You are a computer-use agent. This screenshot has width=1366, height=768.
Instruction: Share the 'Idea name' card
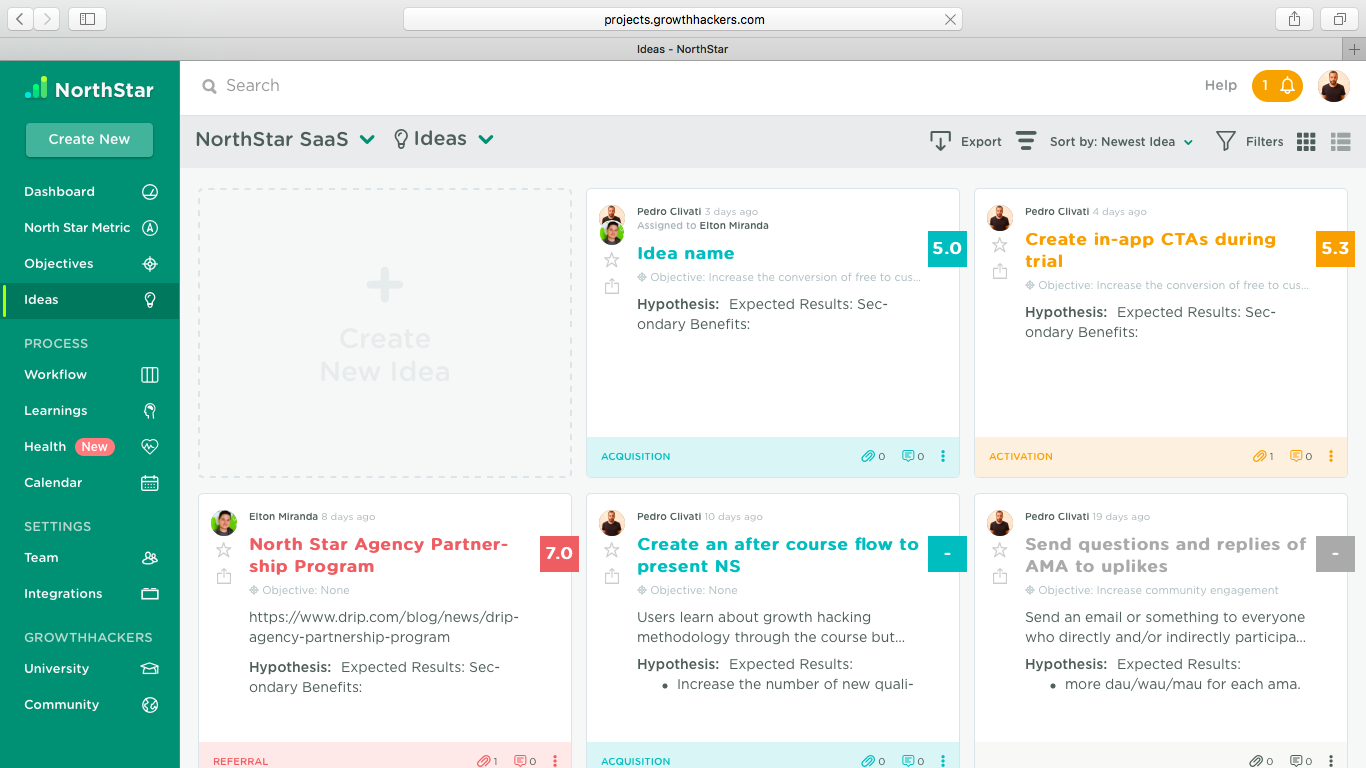coord(612,287)
